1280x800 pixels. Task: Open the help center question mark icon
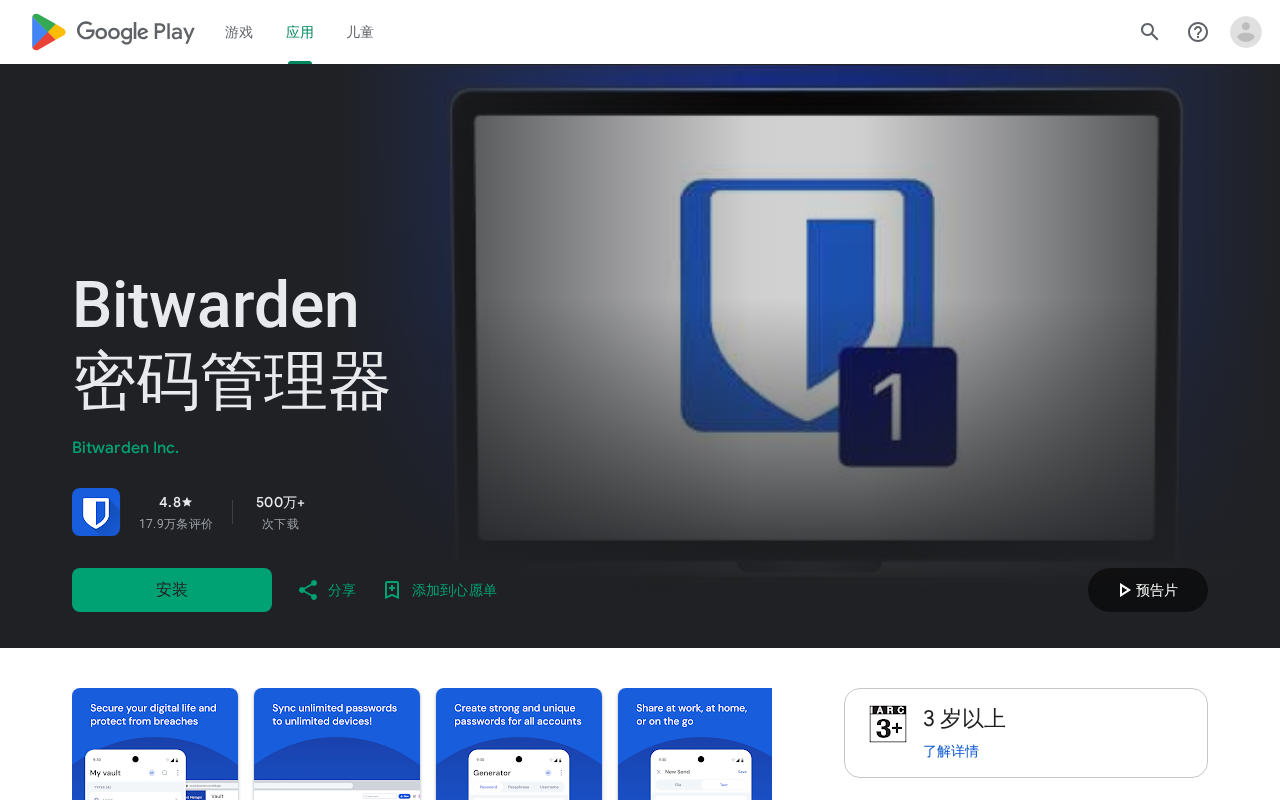click(x=1198, y=32)
